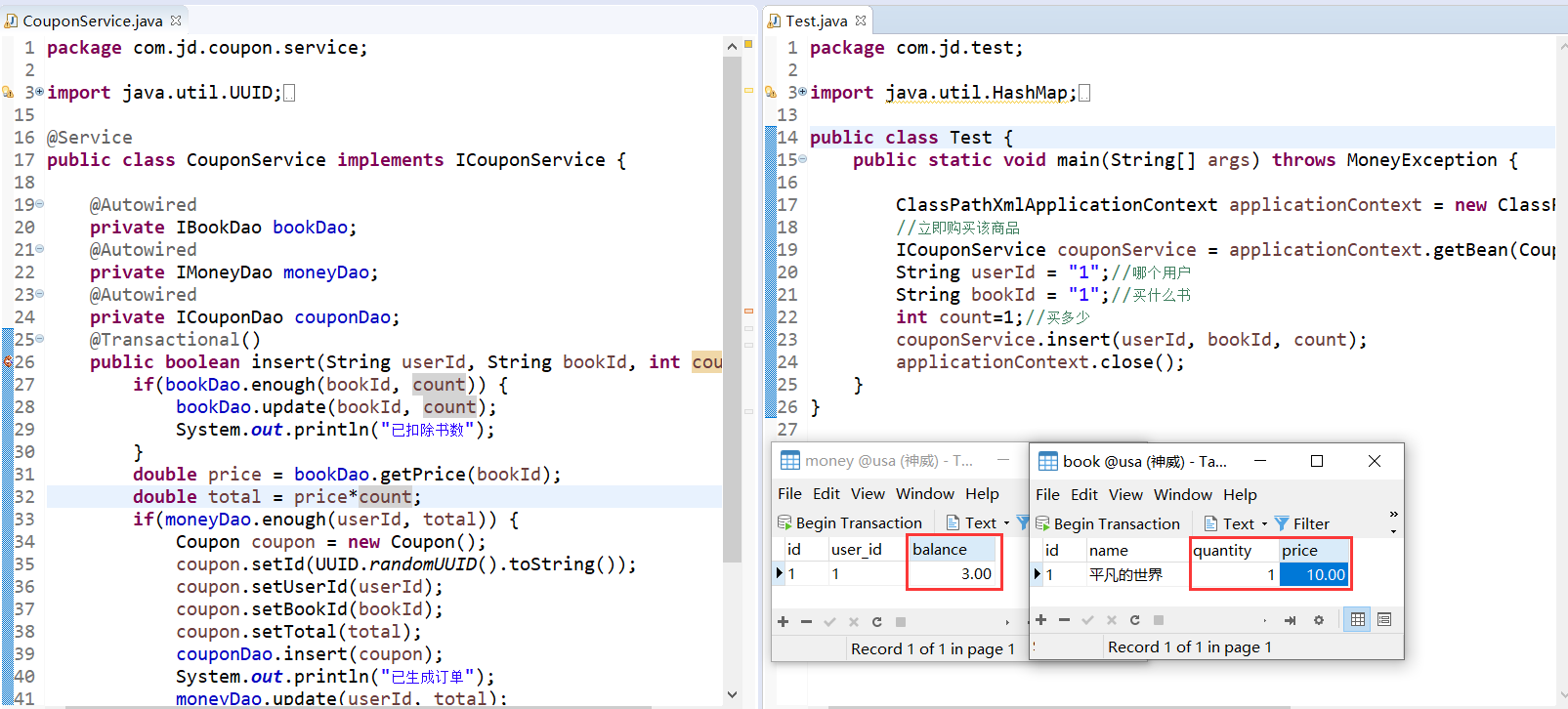Click folded imports box after java.util.UUID
Image resolution: width=1568 pixels, height=709 pixels.
point(289,93)
